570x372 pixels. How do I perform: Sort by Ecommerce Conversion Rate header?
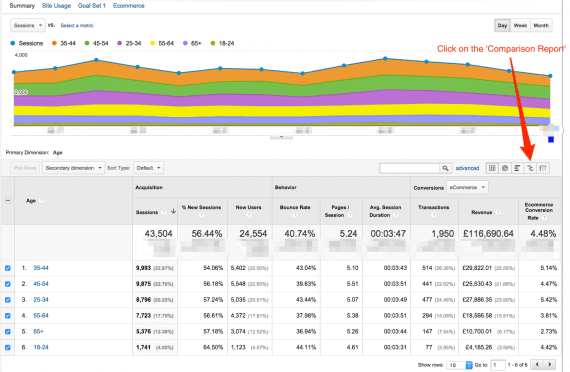[x=539, y=211]
